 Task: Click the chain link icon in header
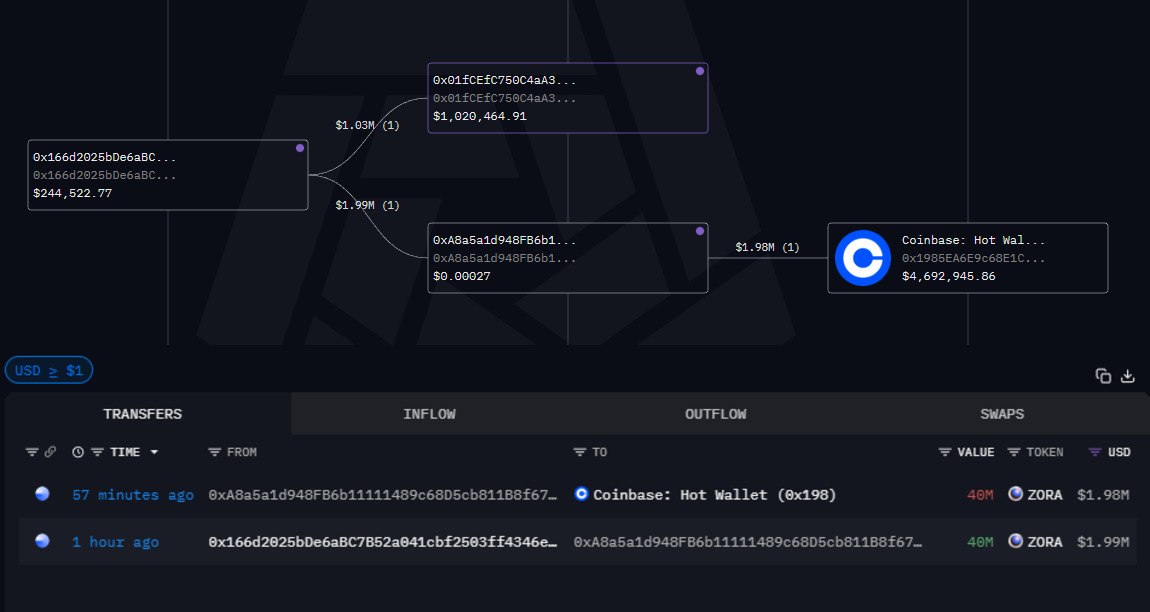(x=50, y=452)
